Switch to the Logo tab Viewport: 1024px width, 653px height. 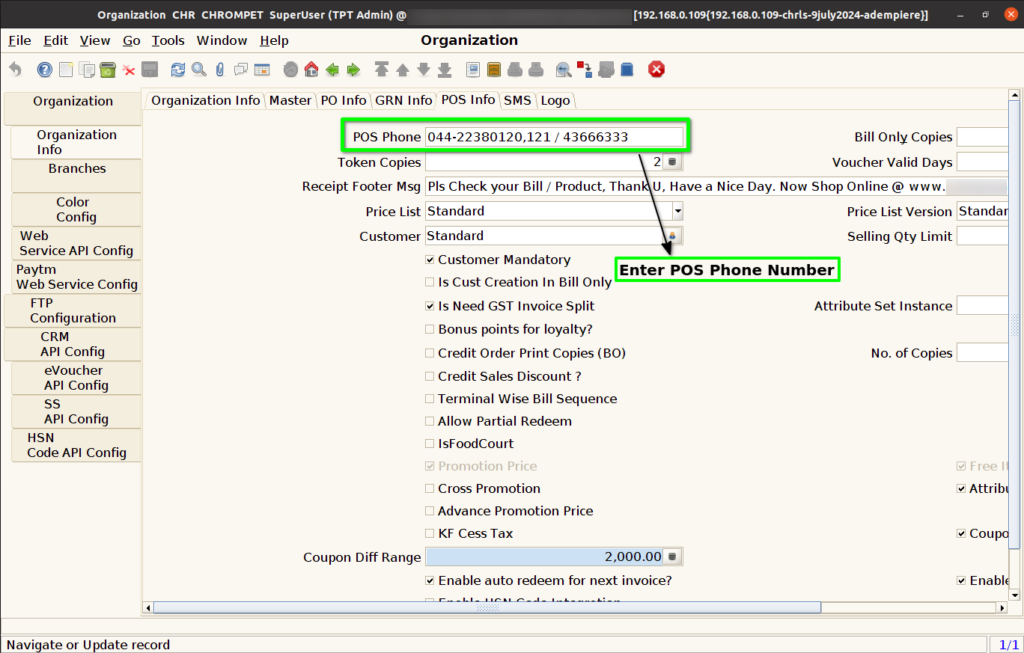pyautogui.click(x=555, y=101)
